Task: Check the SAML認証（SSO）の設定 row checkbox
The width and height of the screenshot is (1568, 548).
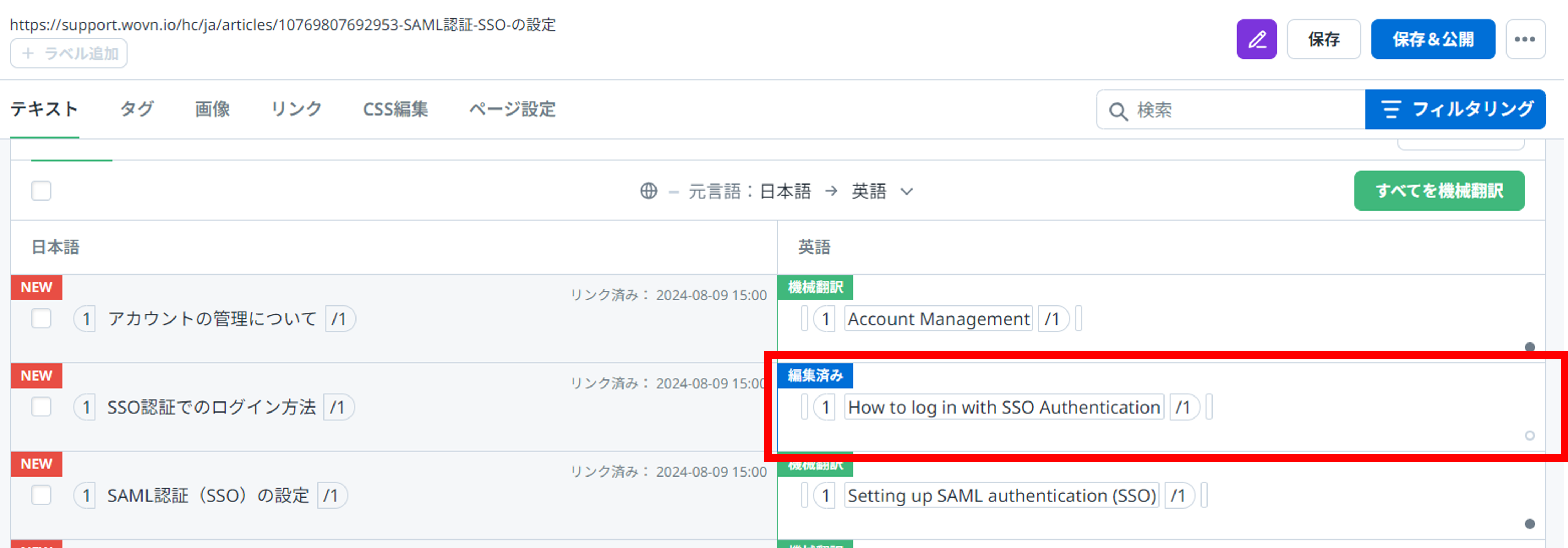Action: tap(41, 495)
